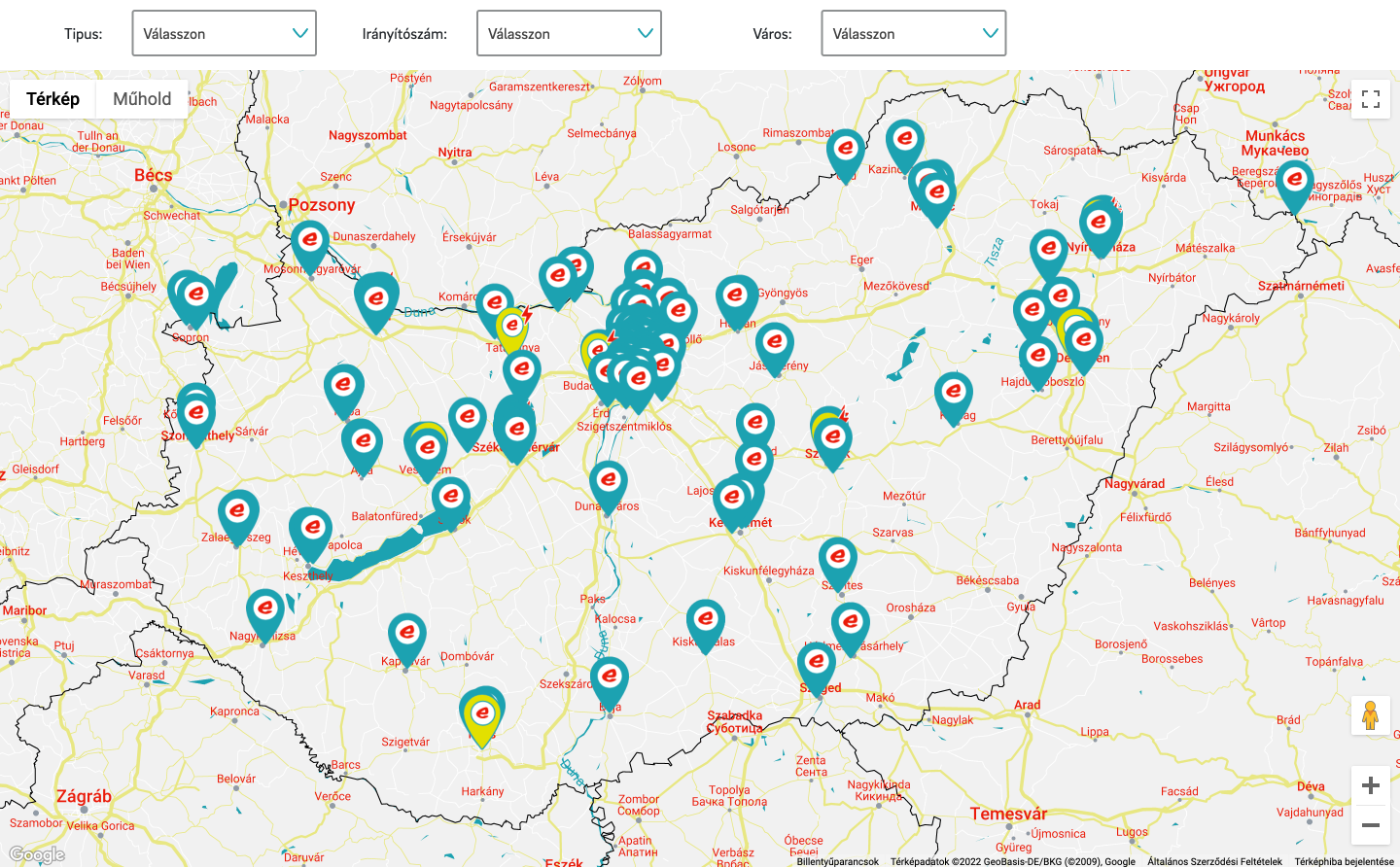Select the marker at Ajka
The image size is (1400, 868).
coord(363,449)
